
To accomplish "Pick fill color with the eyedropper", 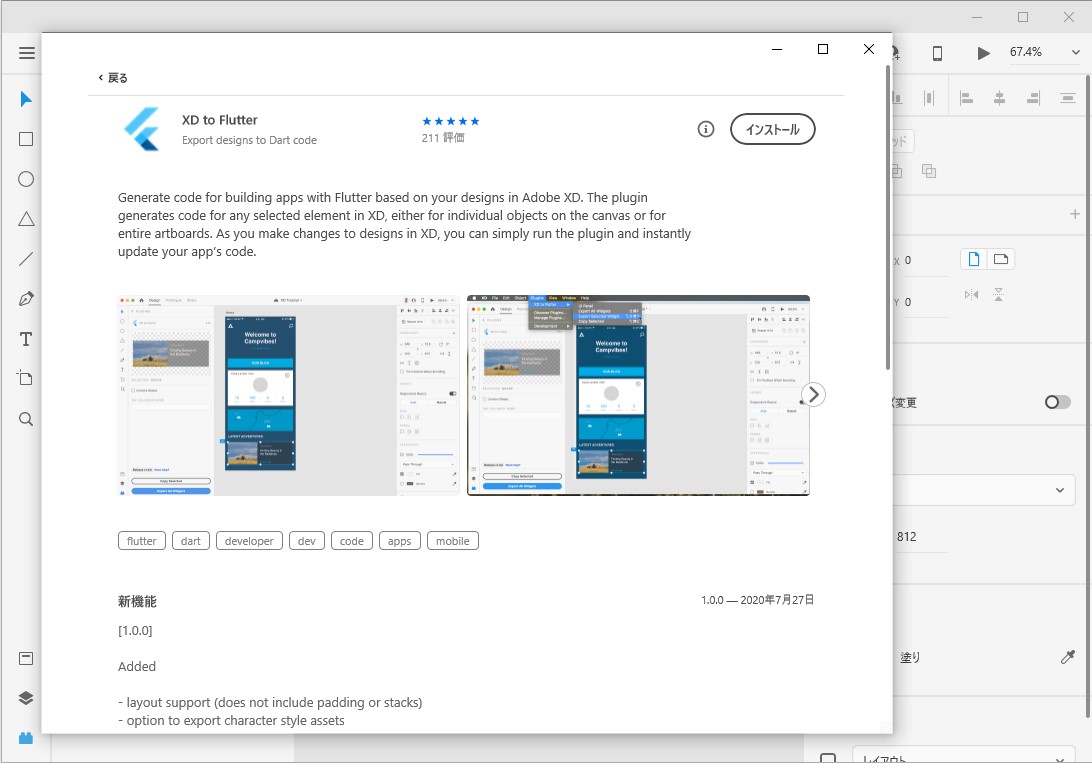I will click(x=1069, y=657).
